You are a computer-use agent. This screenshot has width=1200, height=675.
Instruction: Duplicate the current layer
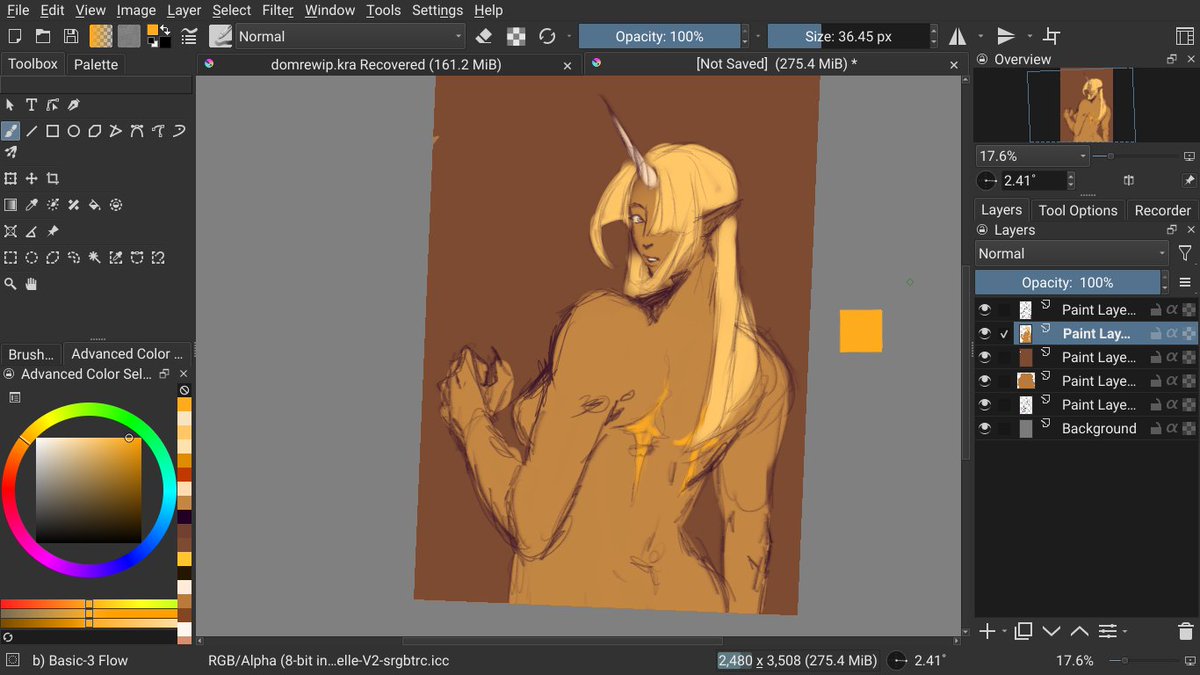pyautogui.click(x=1023, y=631)
